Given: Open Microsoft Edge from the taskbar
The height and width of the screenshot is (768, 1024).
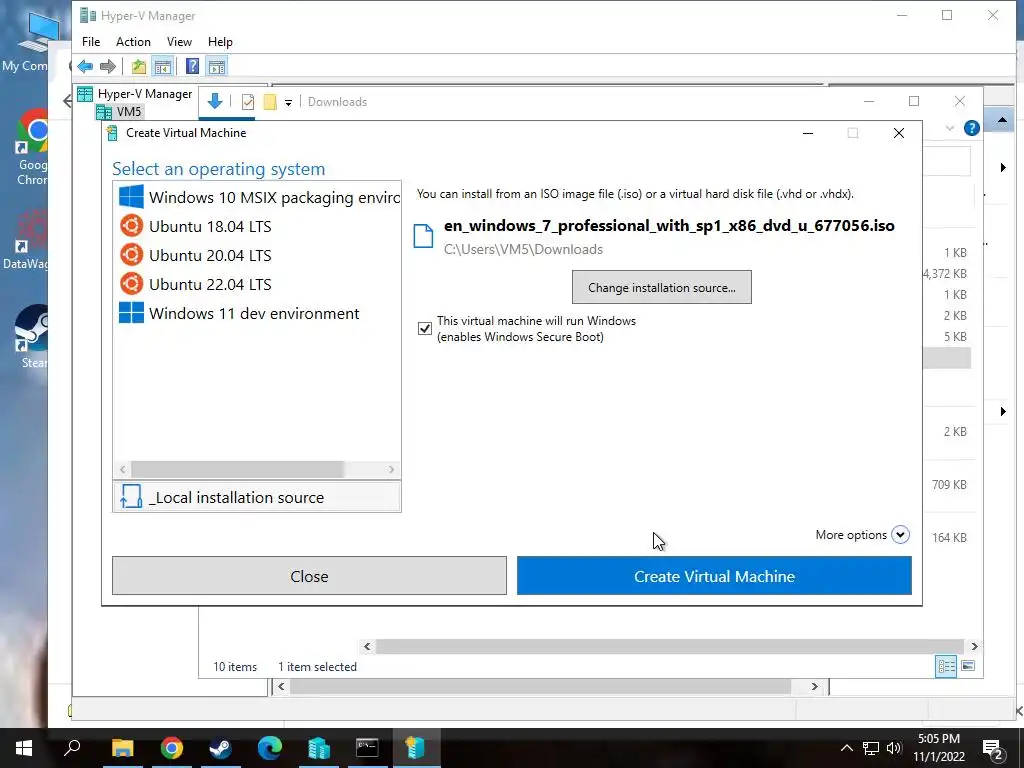Looking at the screenshot, I should click(270, 748).
